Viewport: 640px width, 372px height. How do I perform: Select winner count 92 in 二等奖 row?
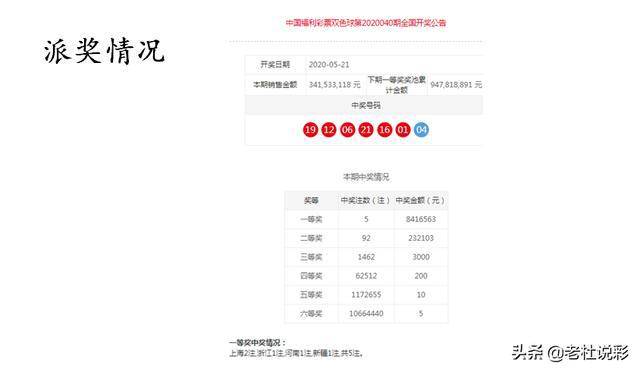(x=366, y=238)
